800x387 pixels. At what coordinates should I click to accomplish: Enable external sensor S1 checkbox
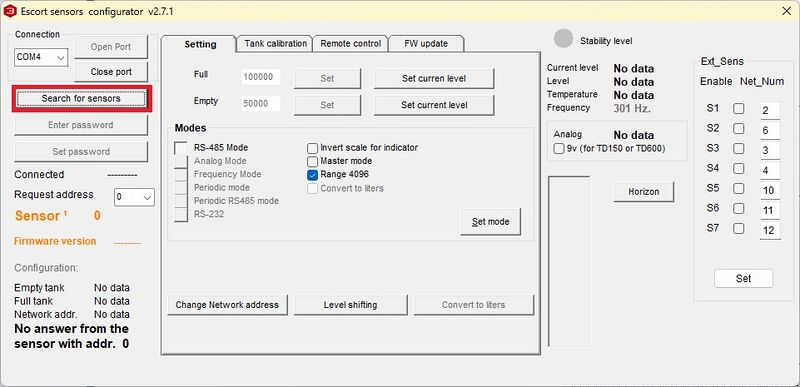pos(738,109)
